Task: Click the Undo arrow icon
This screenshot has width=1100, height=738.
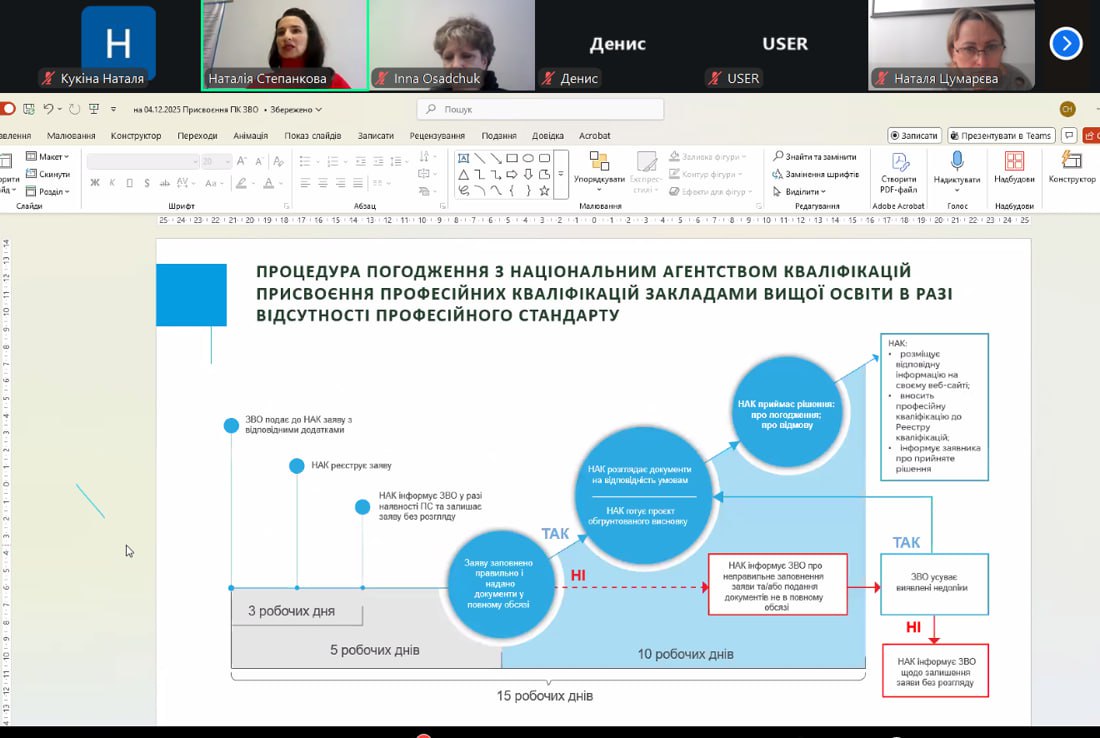Action: (x=48, y=109)
